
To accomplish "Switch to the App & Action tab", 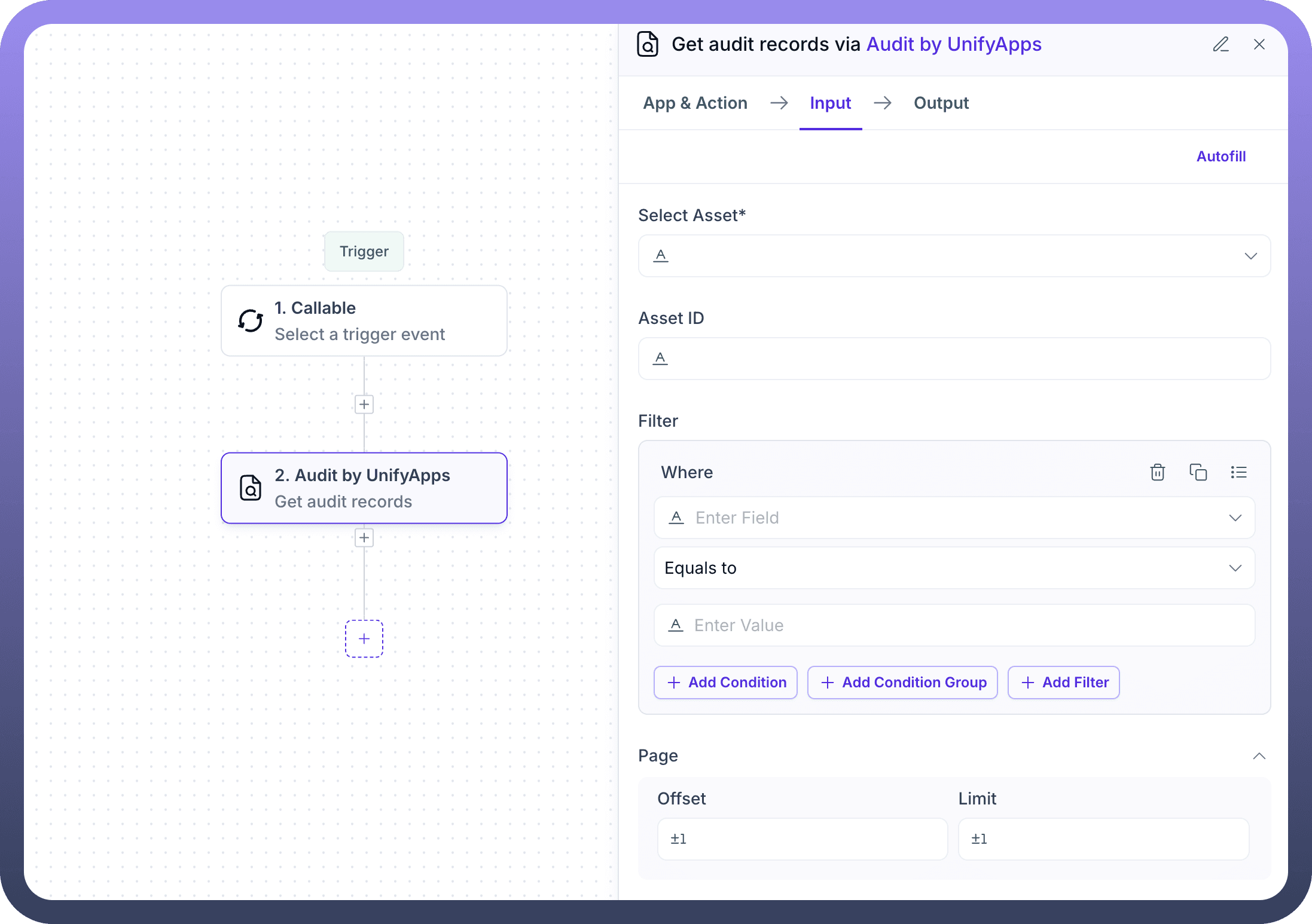I will click(x=695, y=103).
